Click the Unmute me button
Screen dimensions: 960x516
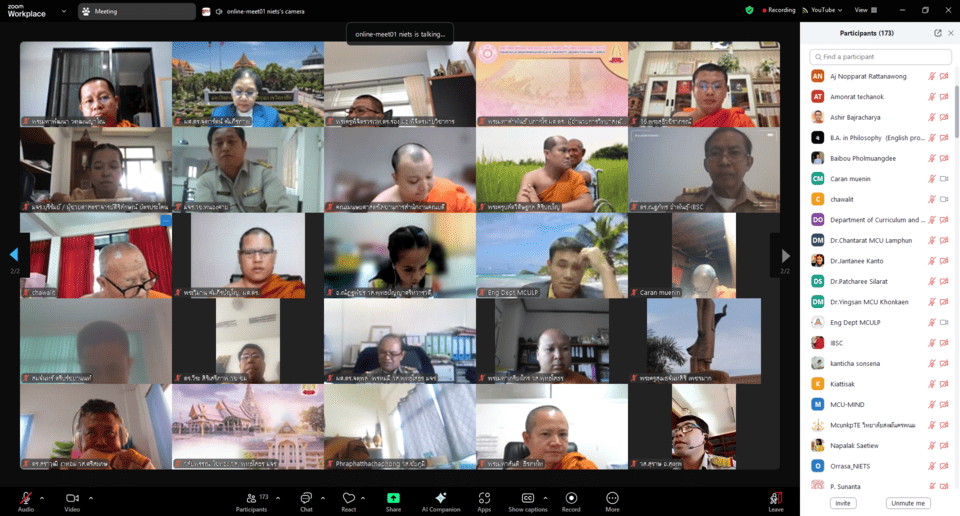(x=908, y=503)
